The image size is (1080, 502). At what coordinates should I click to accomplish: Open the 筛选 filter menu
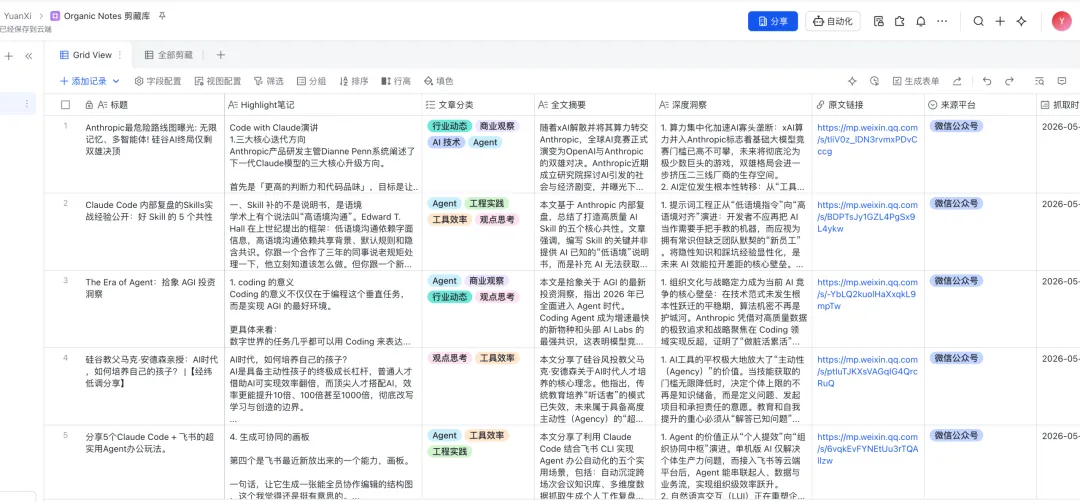tap(269, 81)
